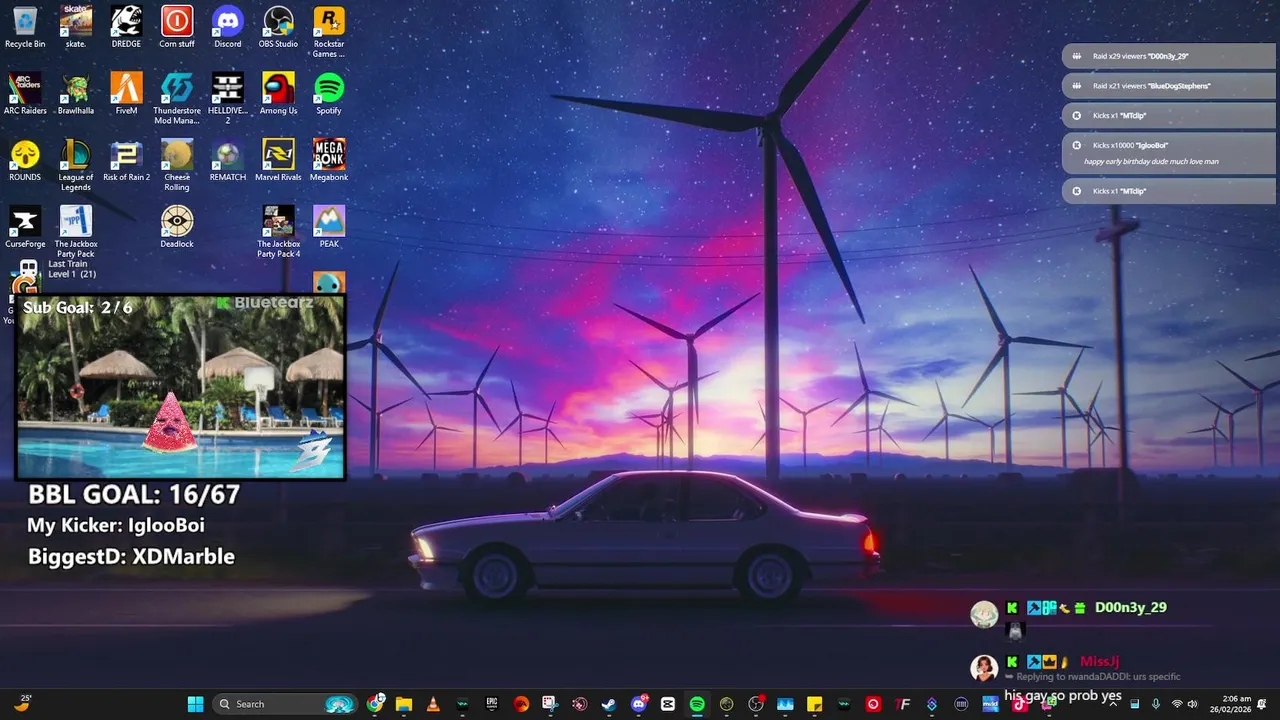Open Steam from the taskbar
This screenshot has height=720, width=1280.
click(608, 704)
